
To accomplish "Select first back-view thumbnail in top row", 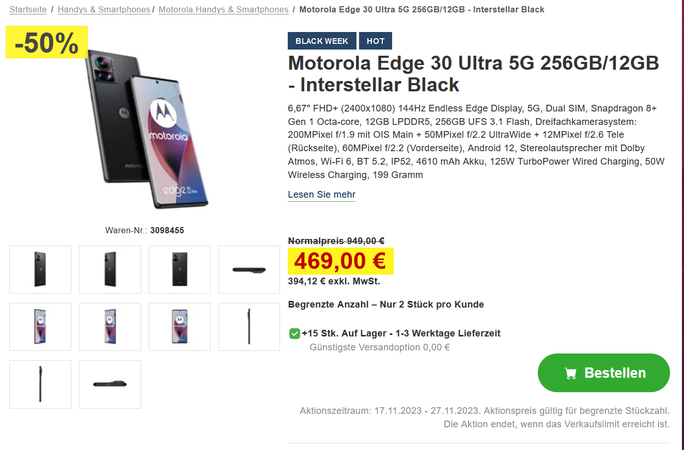I will 40,270.
